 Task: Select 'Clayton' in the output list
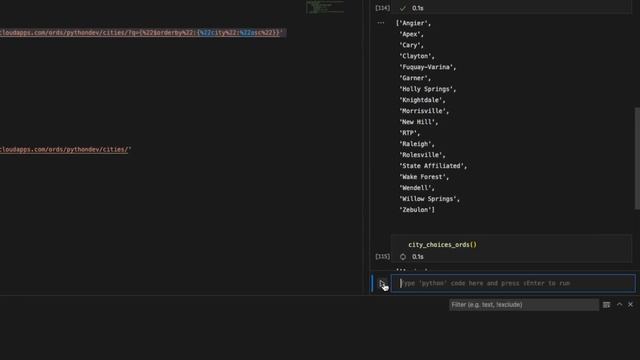click(415, 56)
